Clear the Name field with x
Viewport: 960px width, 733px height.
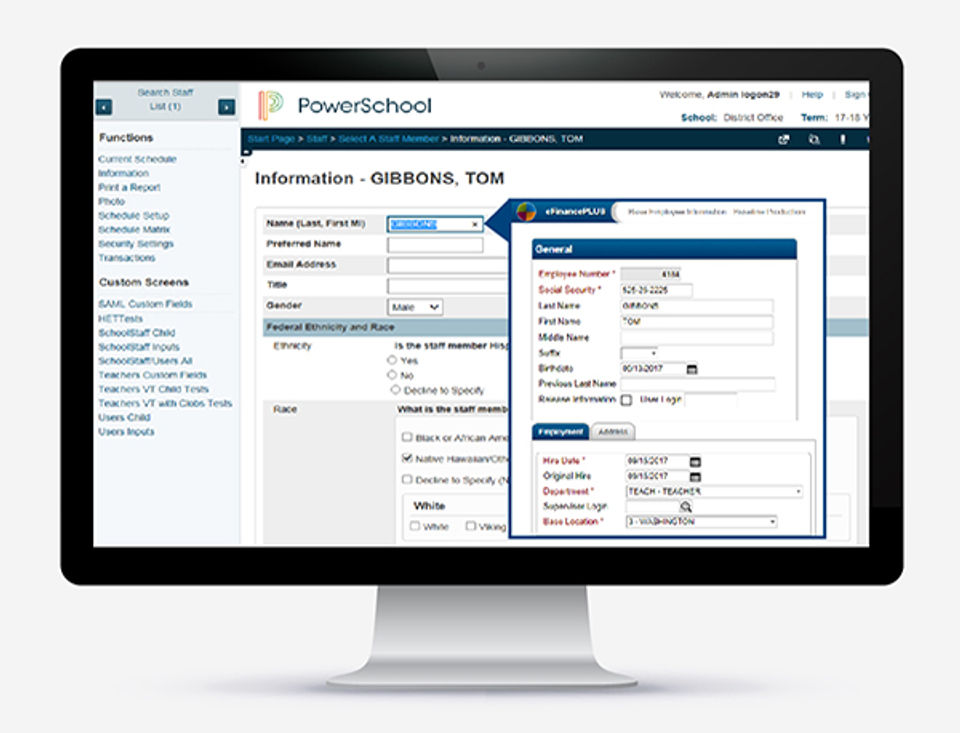(x=474, y=225)
